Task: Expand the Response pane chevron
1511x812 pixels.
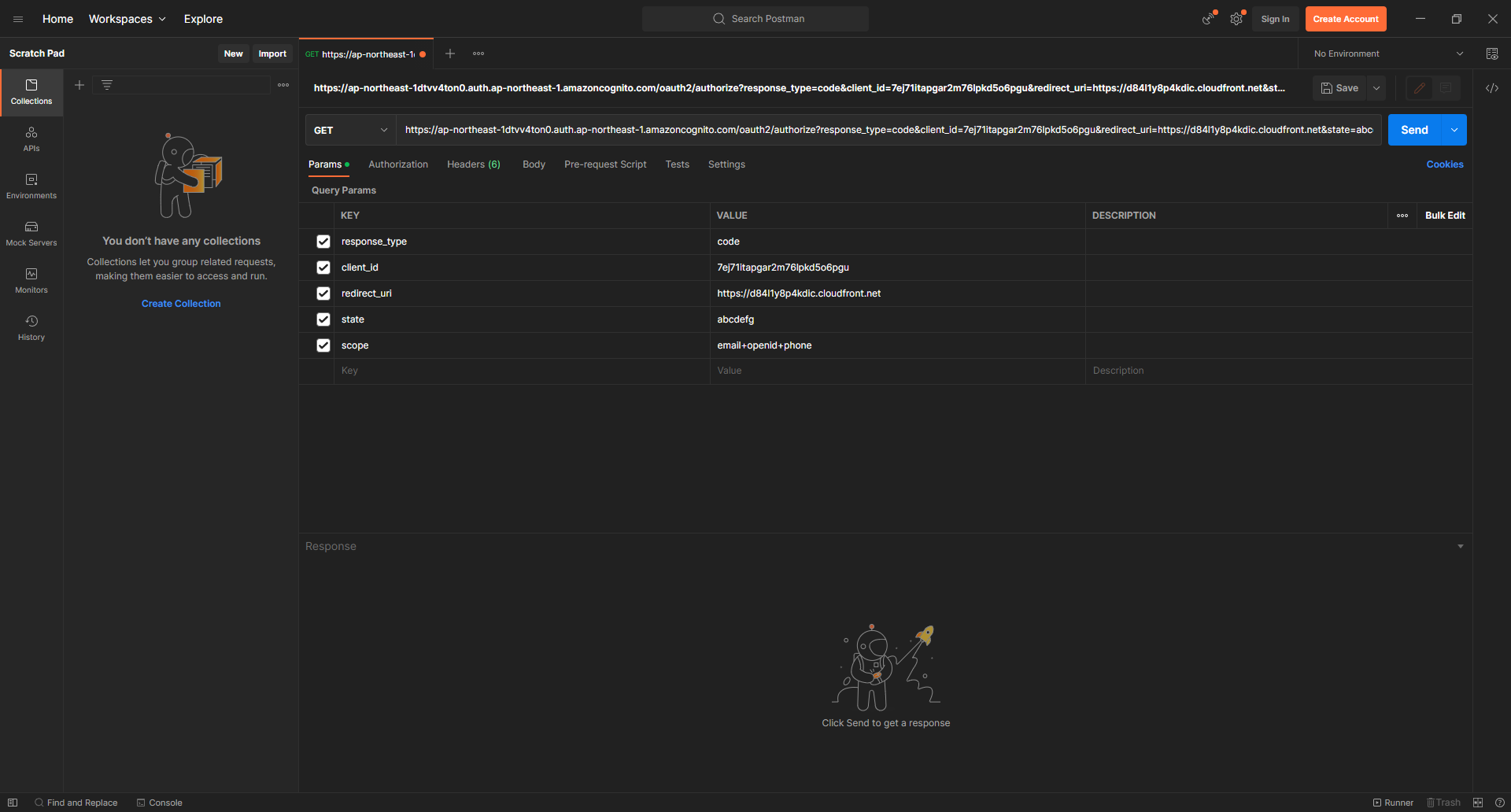Action: pyautogui.click(x=1461, y=546)
